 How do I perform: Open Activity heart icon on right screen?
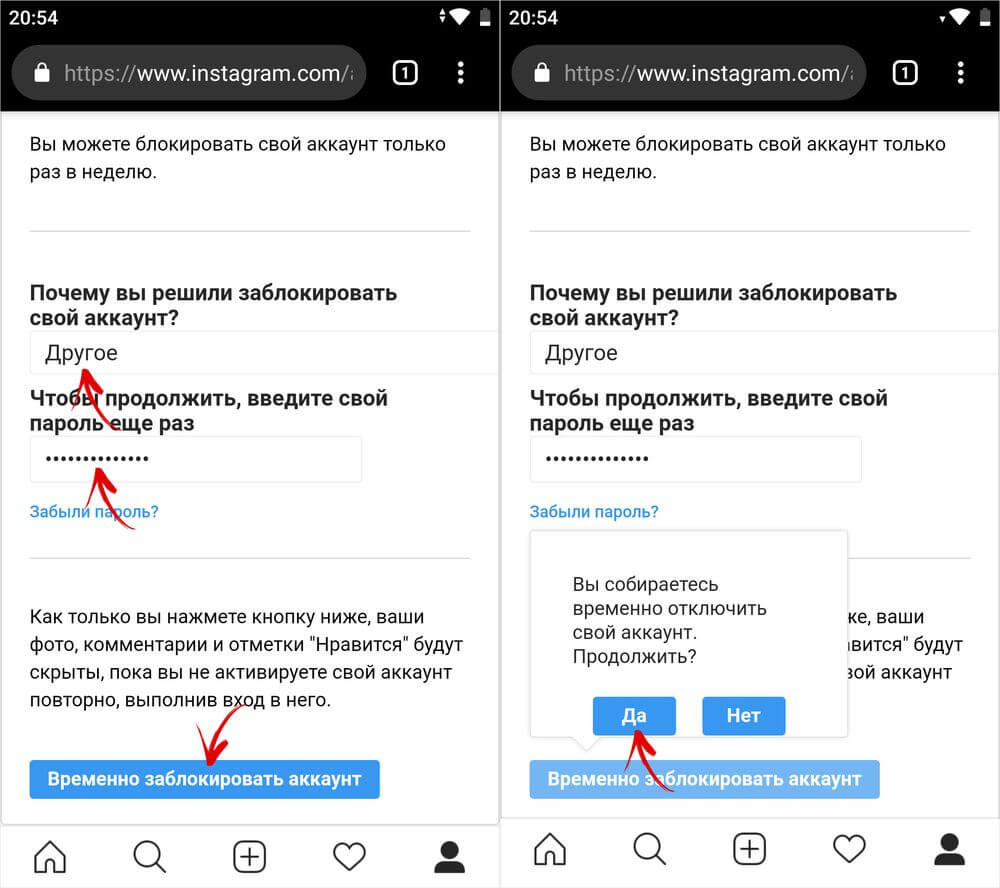pos(849,849)
